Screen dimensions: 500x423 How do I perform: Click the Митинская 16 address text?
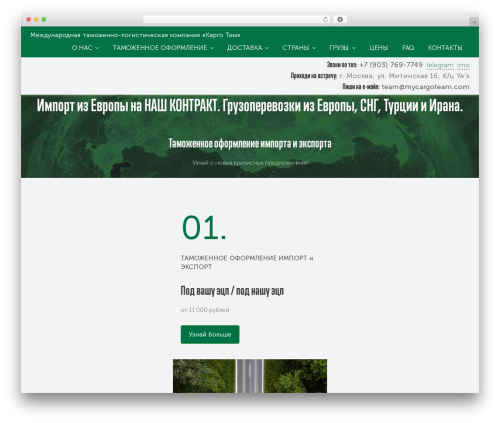tap(404, 76)
